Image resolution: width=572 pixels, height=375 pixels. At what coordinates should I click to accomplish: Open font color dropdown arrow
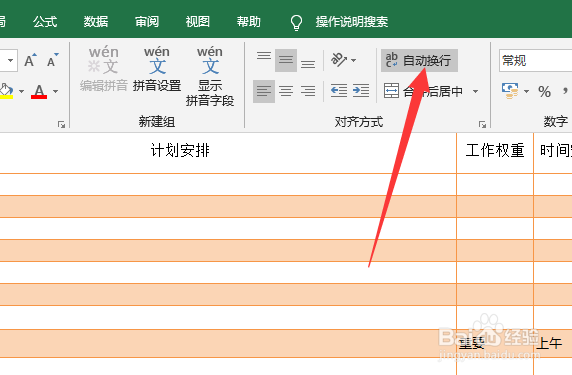tap(55, 91)
